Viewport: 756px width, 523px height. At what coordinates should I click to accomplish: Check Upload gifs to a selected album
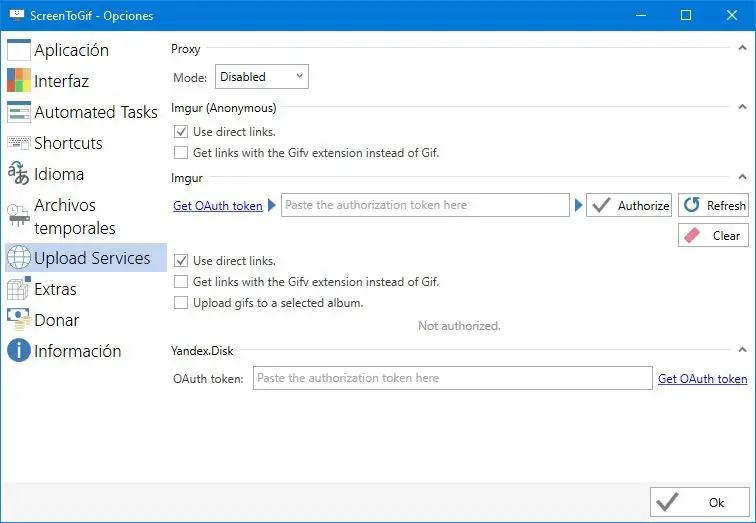click(181, 303)
